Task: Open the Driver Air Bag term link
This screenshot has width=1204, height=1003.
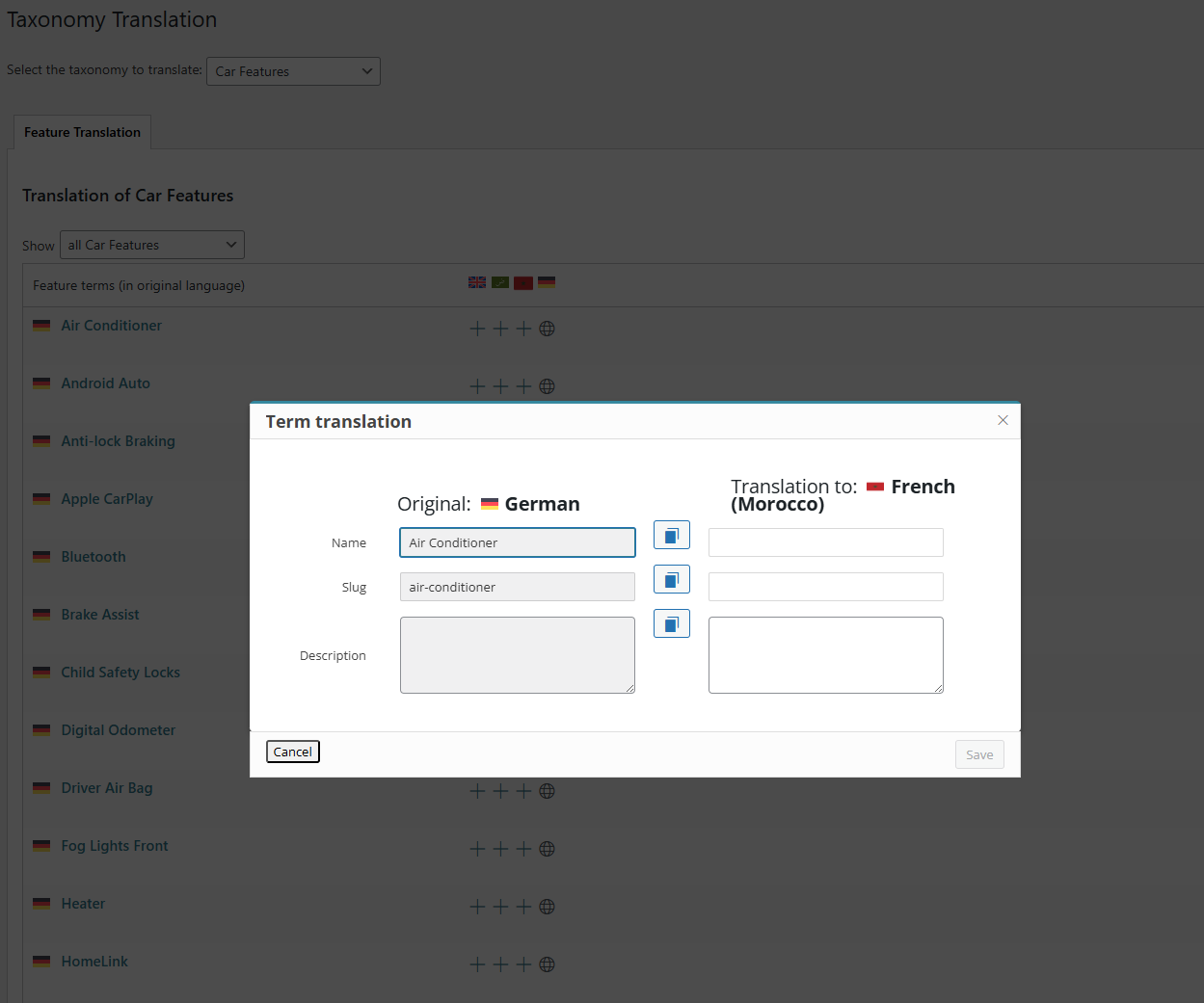Action: coord(107,788)
